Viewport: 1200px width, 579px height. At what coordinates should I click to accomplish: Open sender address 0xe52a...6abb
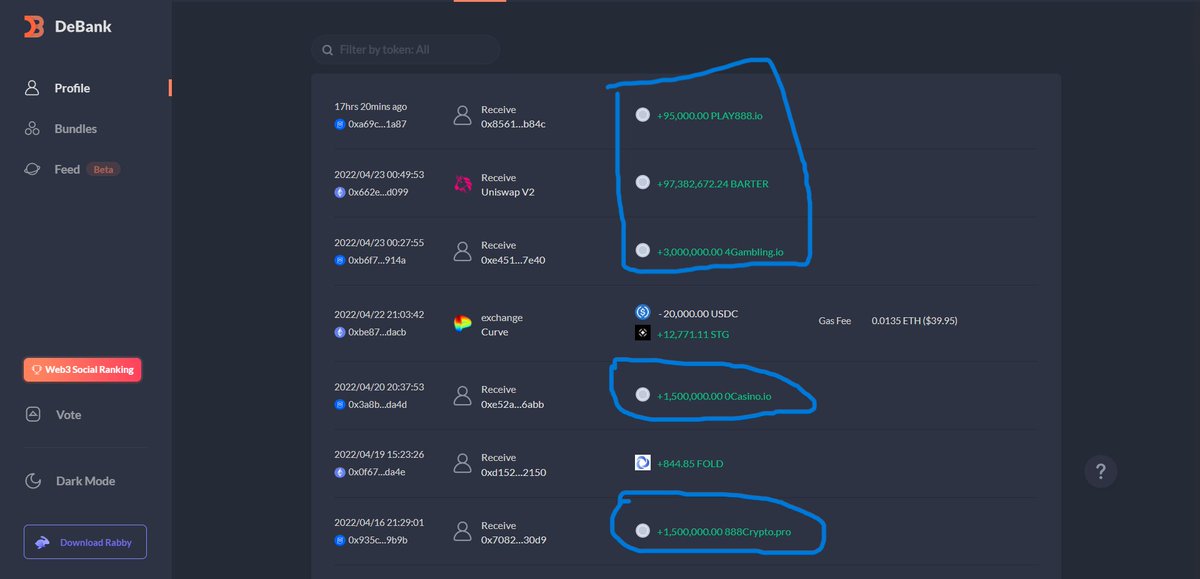pyautogui.click(x=513, y=404)
